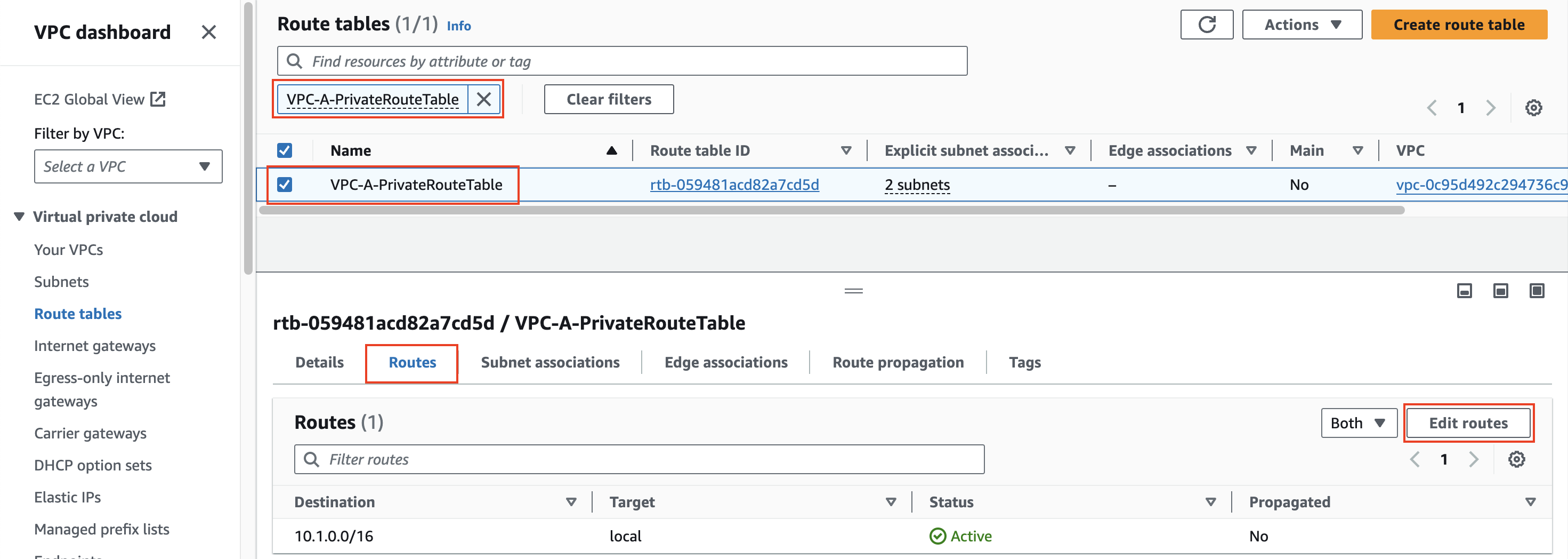The height and width of the screenshot is (559, 1568).
Task: Switch to the Route propagation tab
Action: (x=898, y=362)
